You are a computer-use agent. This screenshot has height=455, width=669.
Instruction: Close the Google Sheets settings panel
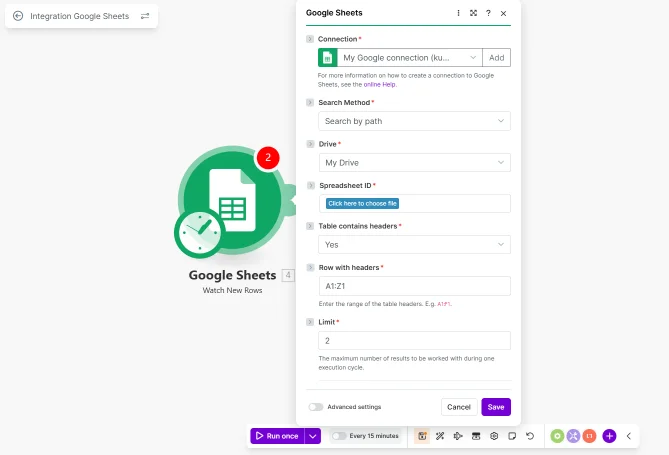[x=503, y=13]
